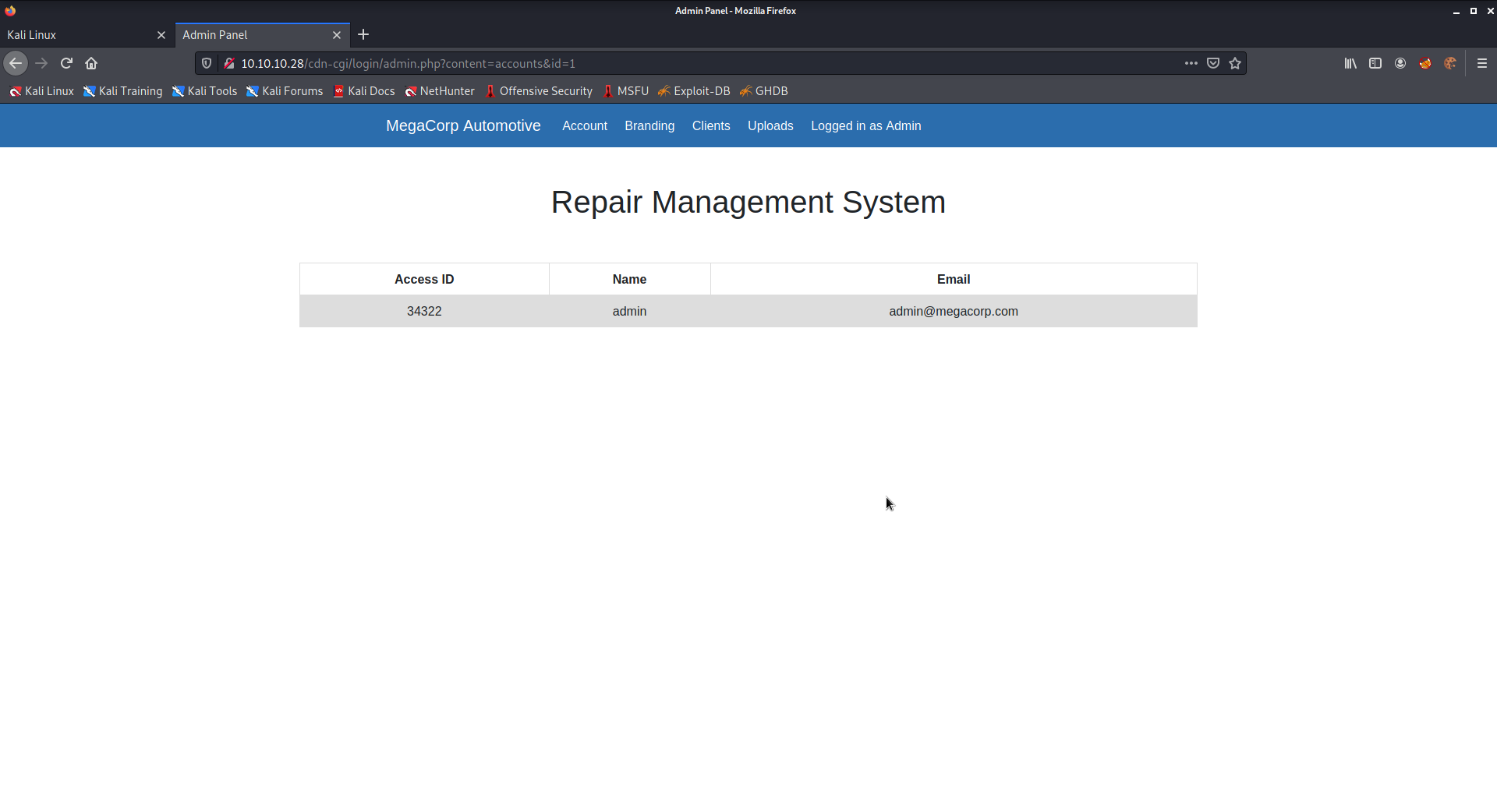The image size is (1497, 812).
Task: Open Offensive Security bookmark
Action: 539,91
